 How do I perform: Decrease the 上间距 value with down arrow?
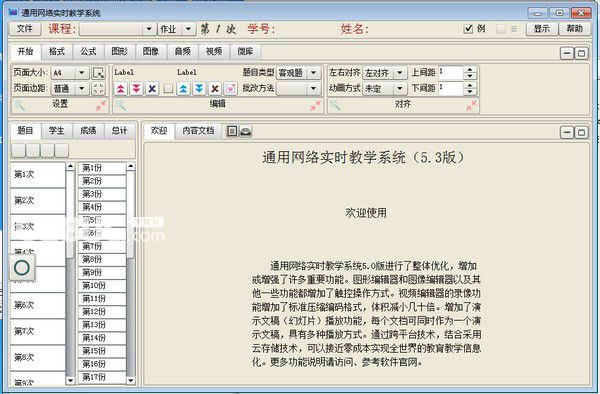point(470,76)
